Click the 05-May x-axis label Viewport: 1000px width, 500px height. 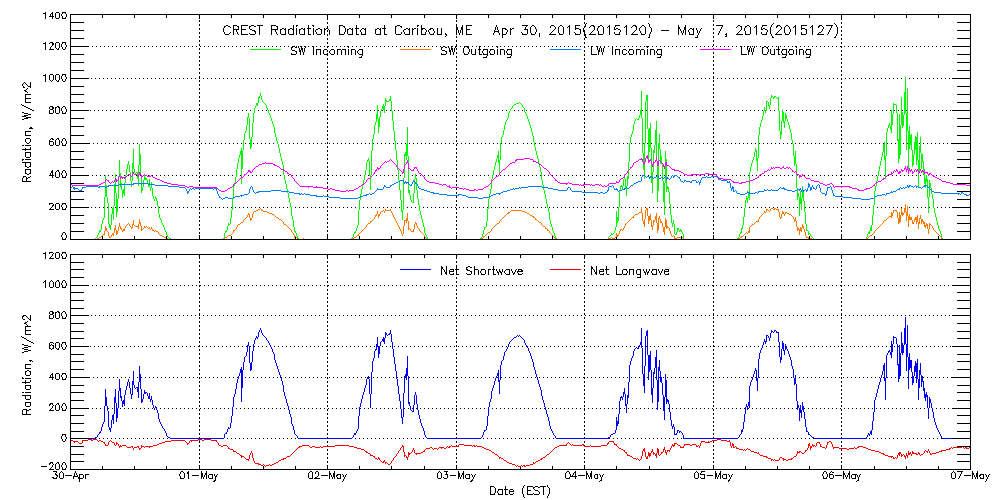coord(714,477)
